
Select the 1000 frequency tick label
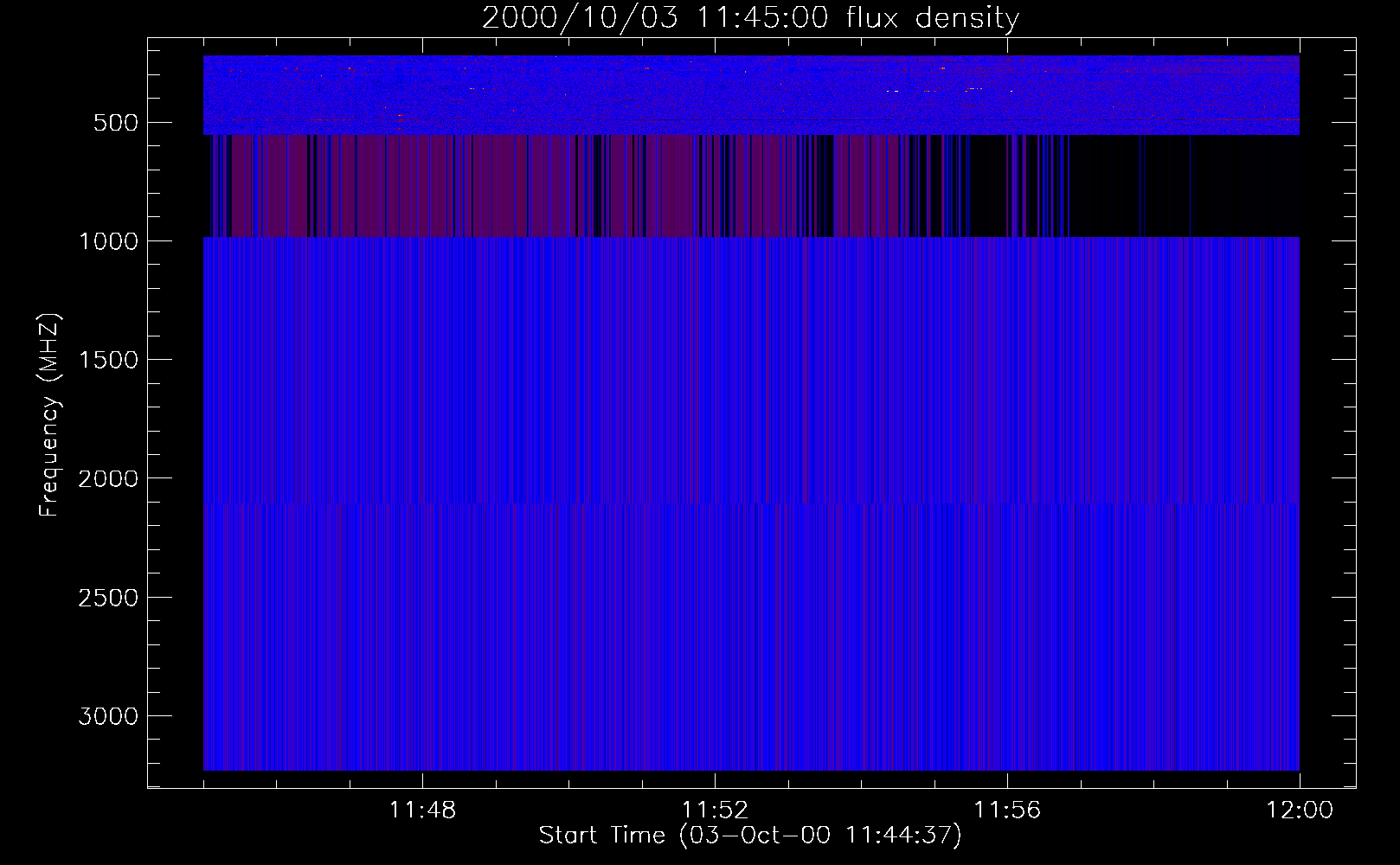[x=108, y=241]
